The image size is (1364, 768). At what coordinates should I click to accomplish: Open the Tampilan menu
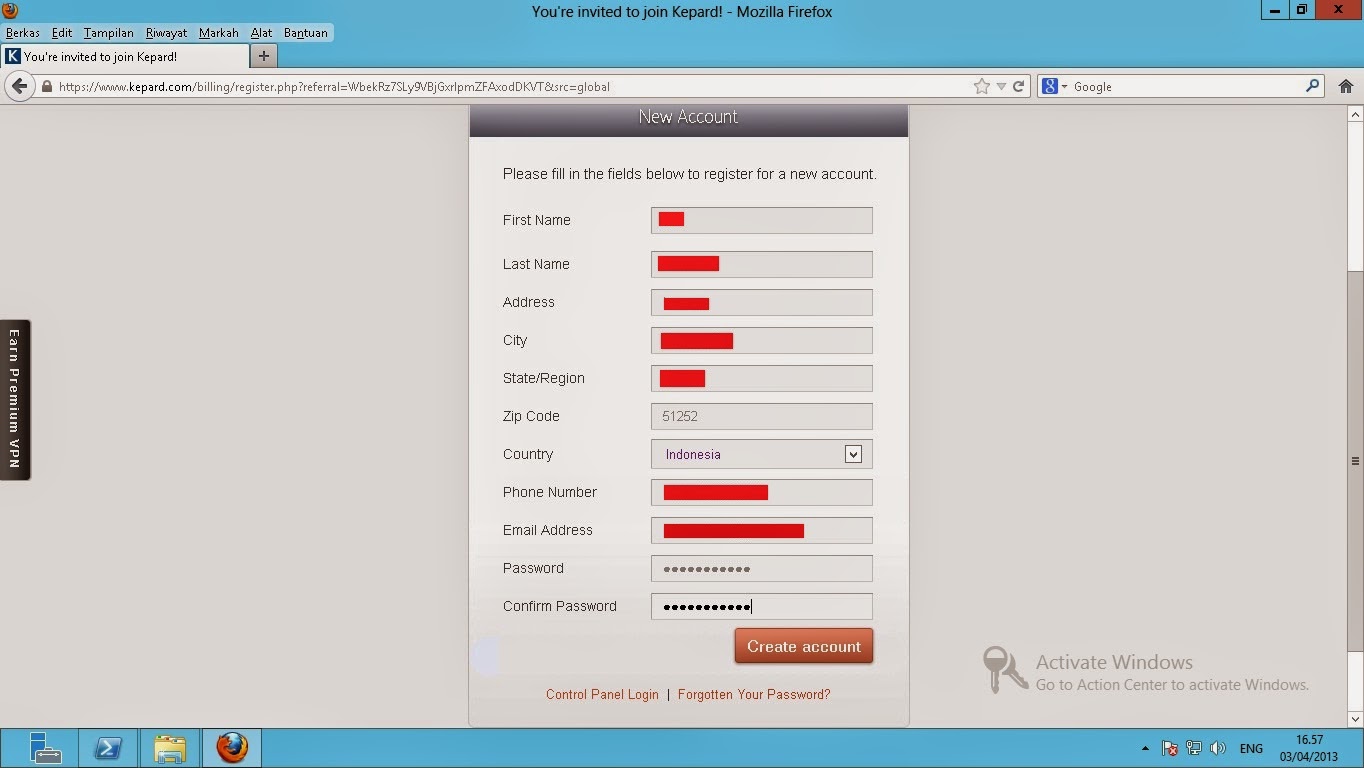point(109,33)
